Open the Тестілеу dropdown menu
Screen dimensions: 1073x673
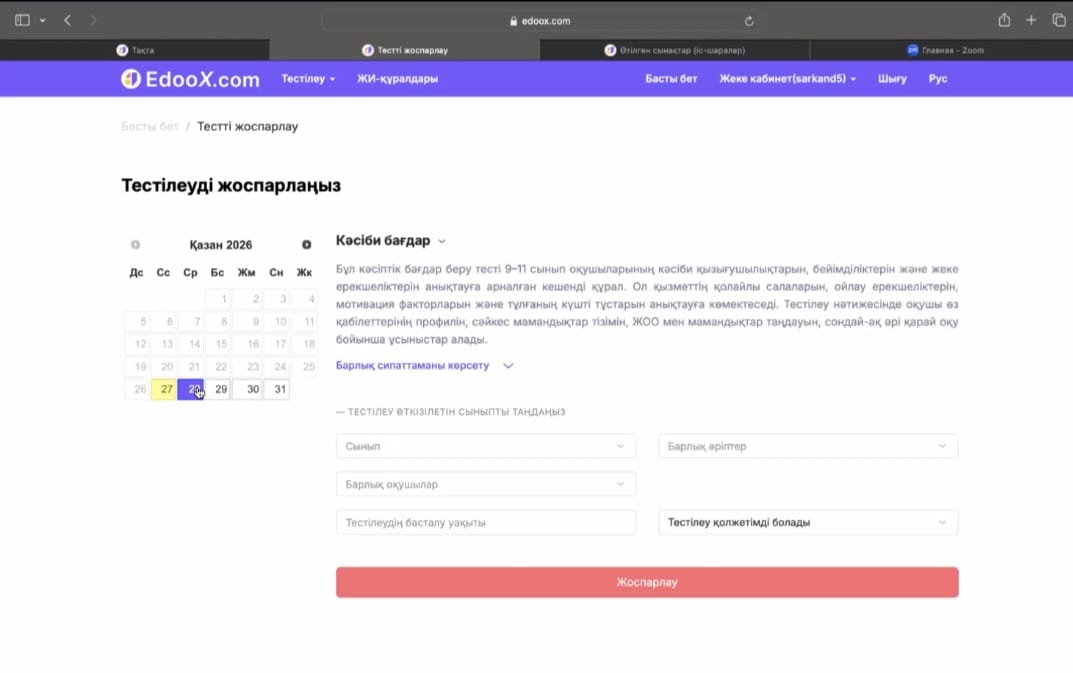[308, 79]
